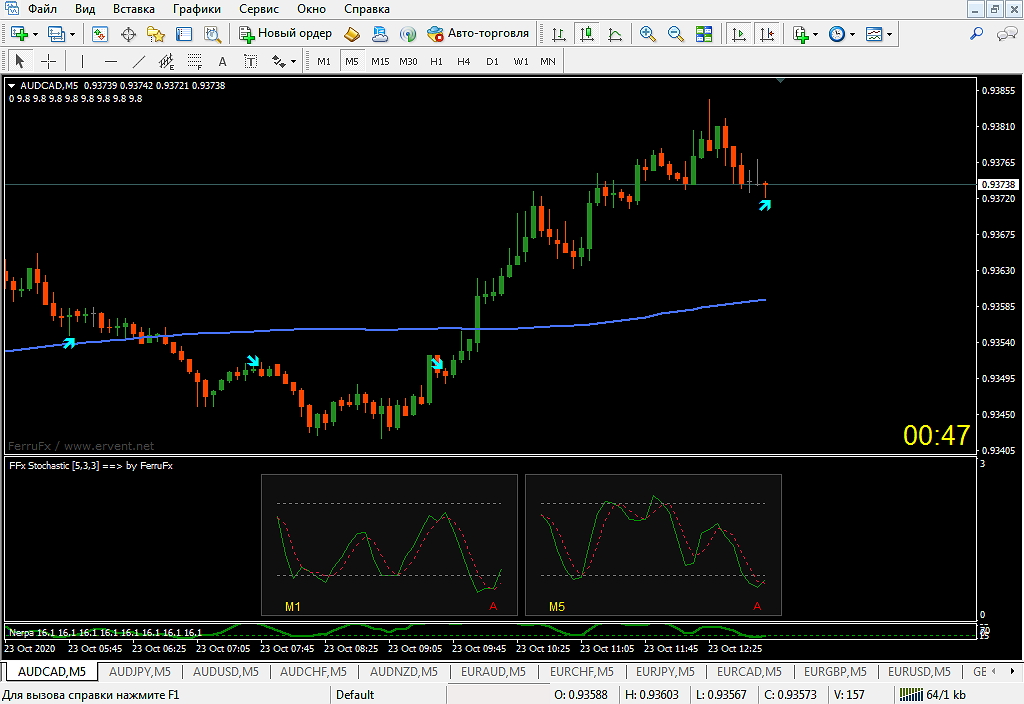Select the Text 'A' drawing tool
This screenshot has width=1024, height=704.
point(223,61)
